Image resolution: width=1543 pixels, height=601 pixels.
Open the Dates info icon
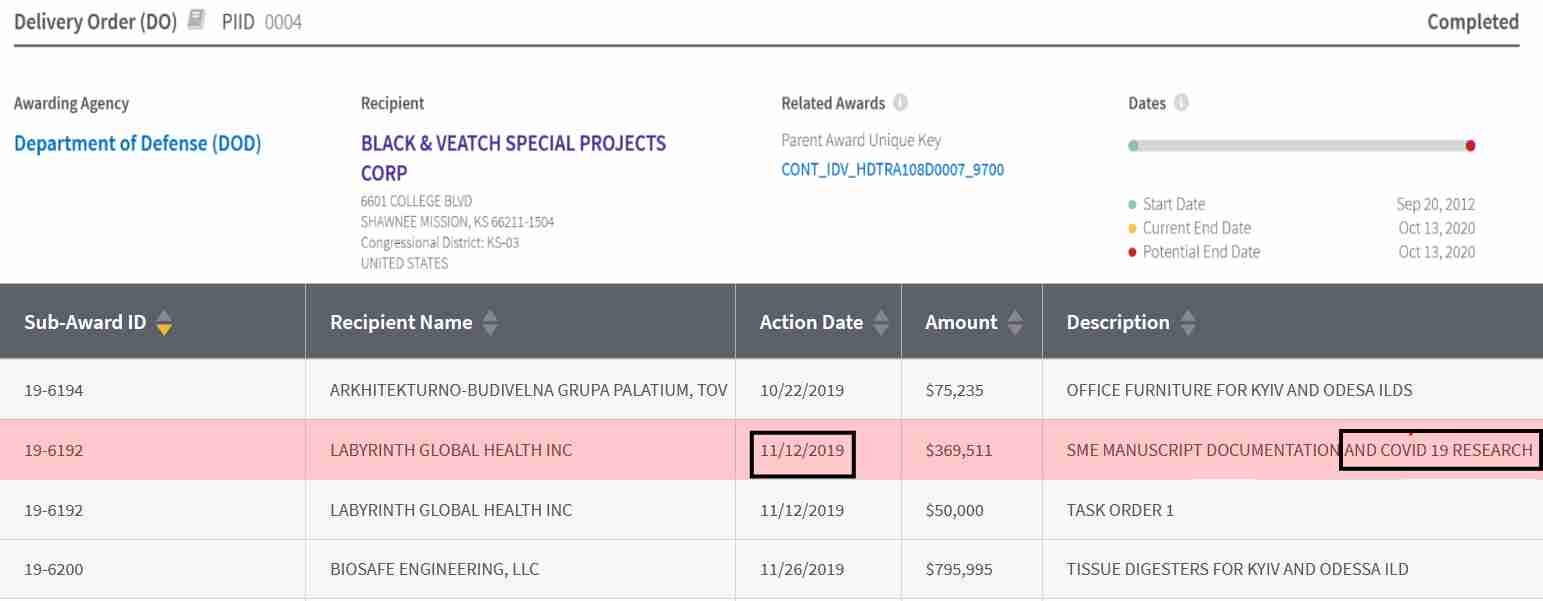point(1181,103)
